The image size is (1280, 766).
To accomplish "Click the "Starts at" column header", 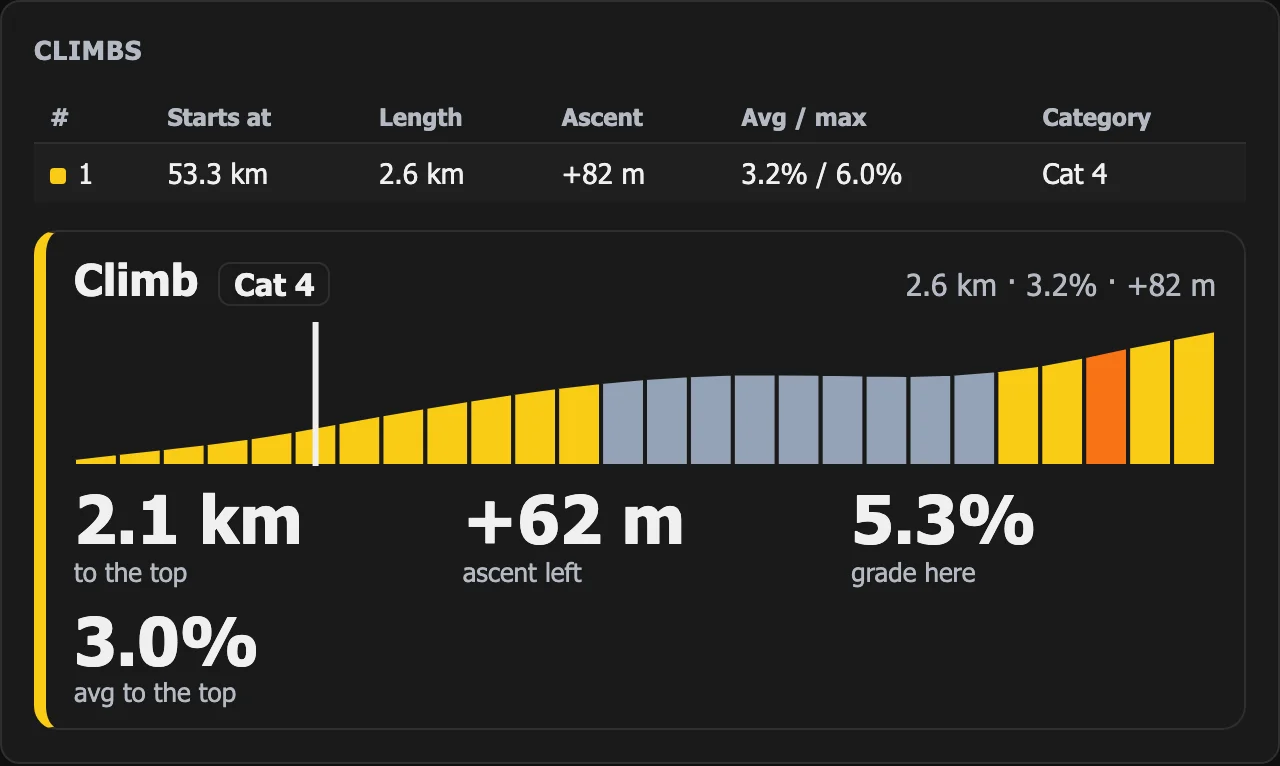I will [x=219, y=118].
